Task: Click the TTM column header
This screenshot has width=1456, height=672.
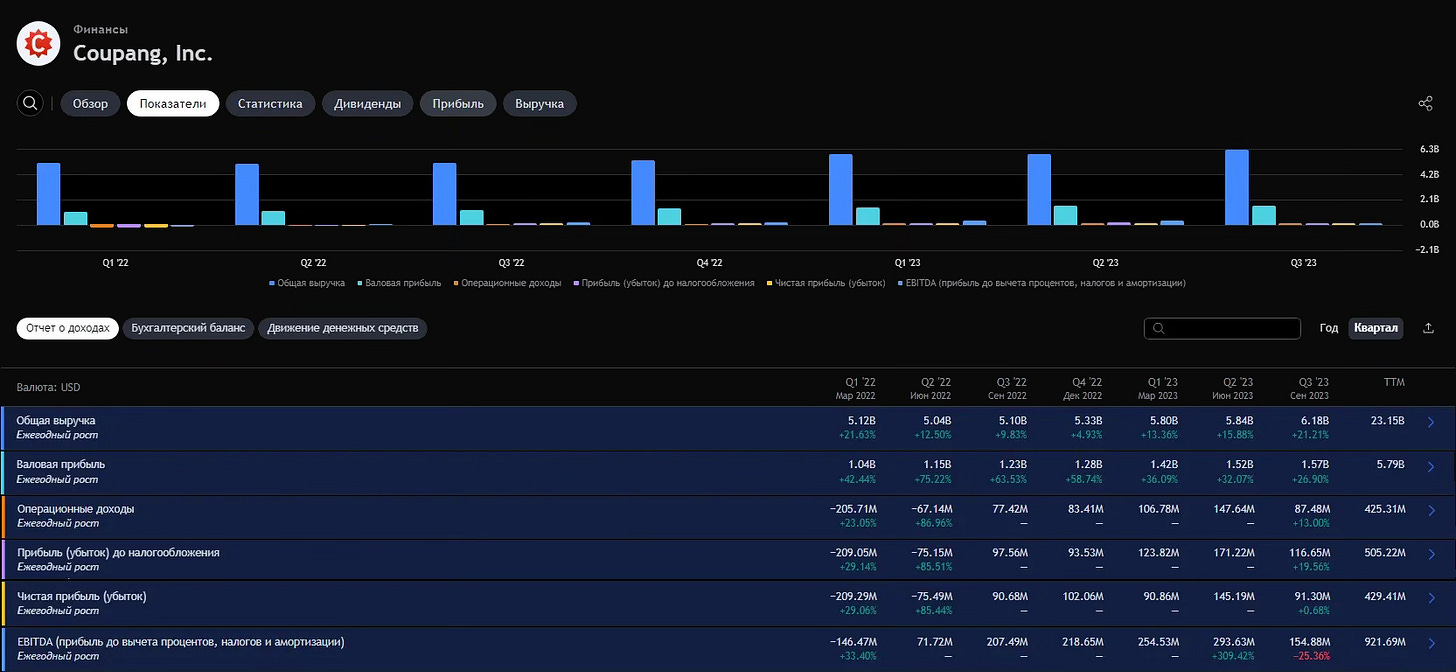Action: point(1394,382)
